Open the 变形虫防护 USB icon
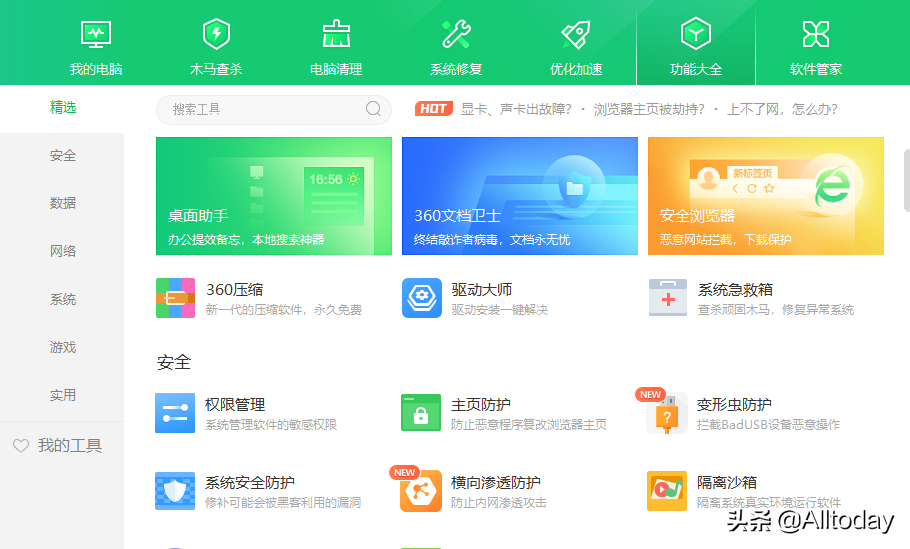Viewport: 910px width, 549px height. coord(667,413)
